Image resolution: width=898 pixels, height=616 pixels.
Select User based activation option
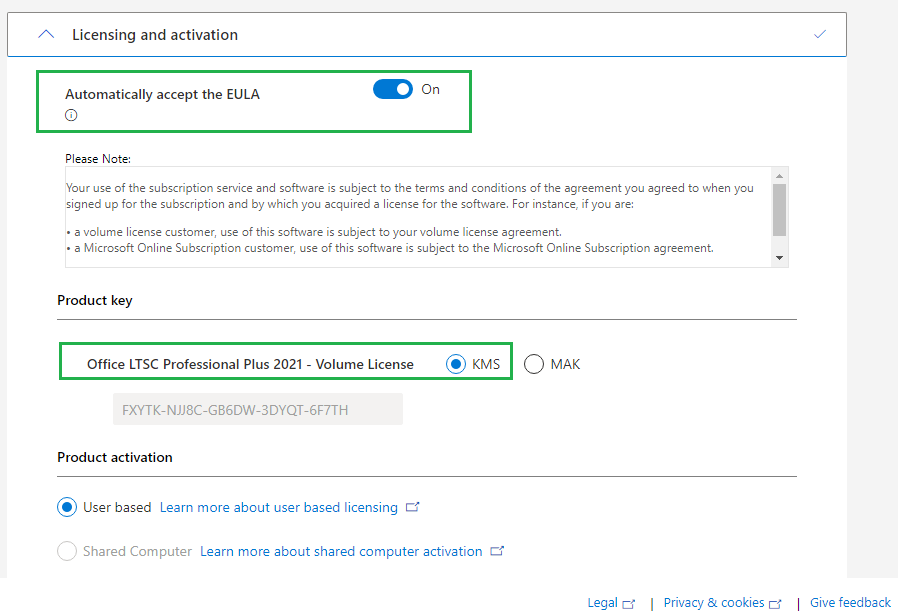point(67,507)
